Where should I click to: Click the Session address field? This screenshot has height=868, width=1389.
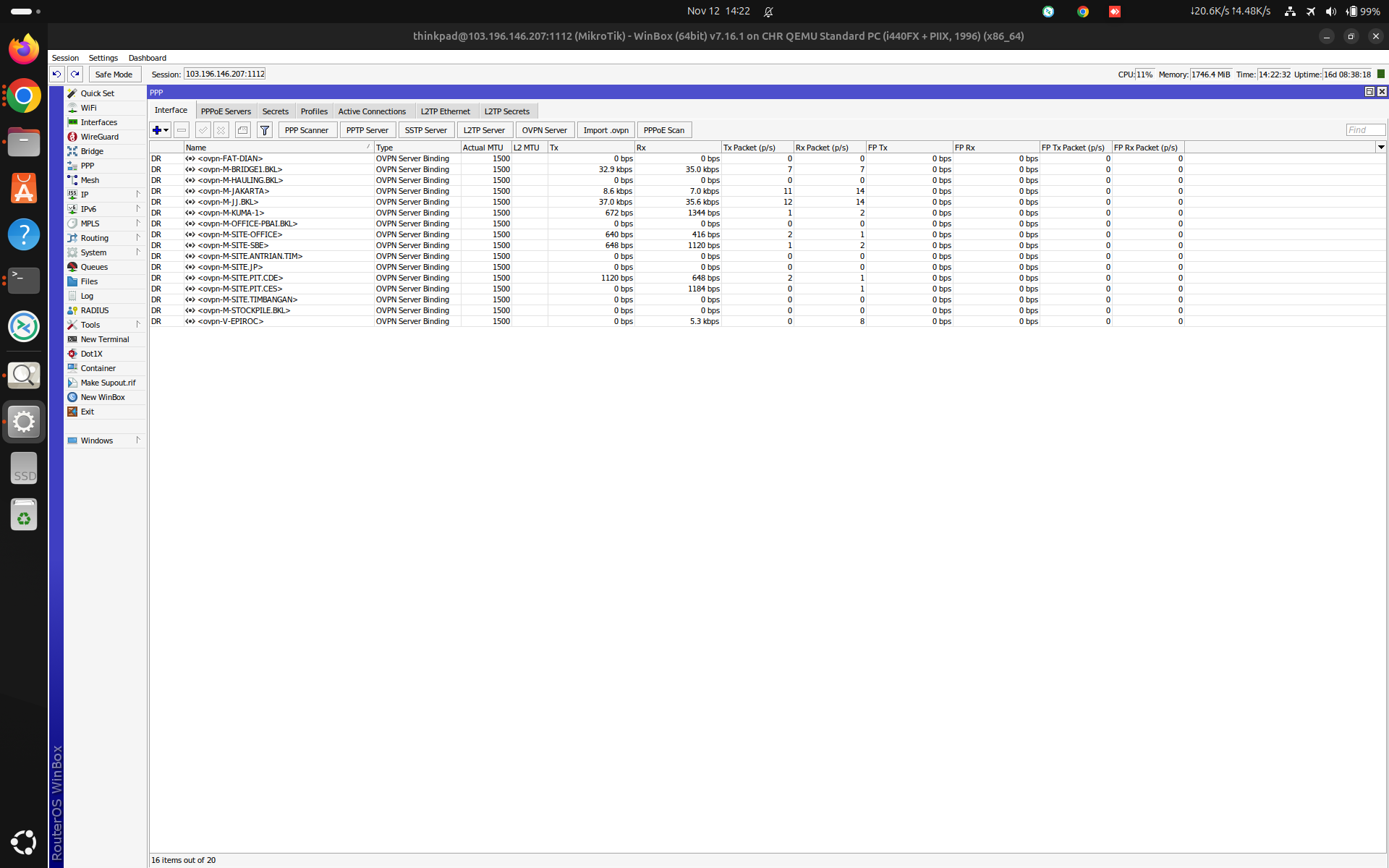tap(225, 74)
